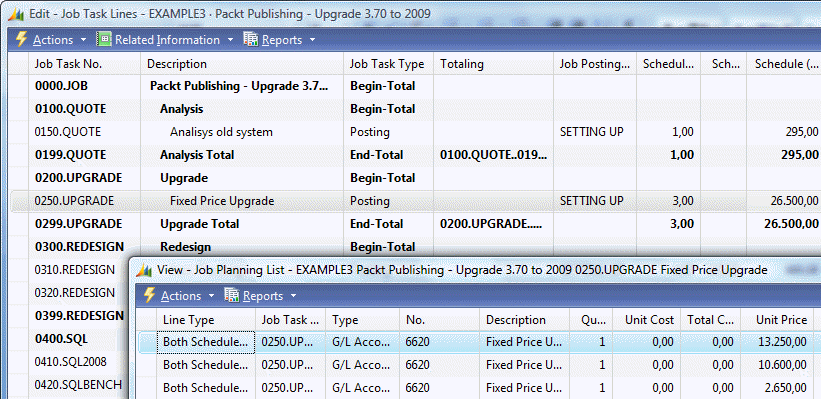Open the Actions menu in Job Task Lines window
The height and width of the screenshot is (399, 821).
click(53, 40)
